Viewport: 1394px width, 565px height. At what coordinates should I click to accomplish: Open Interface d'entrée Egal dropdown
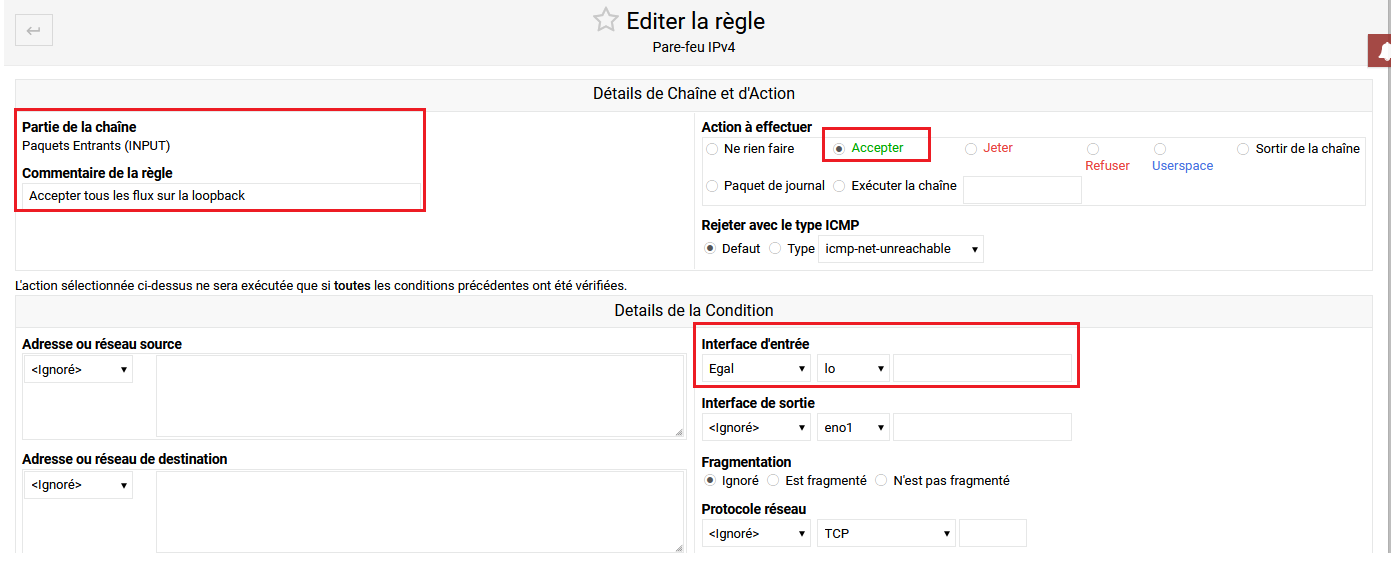pyautogui.click(x=756, y=369)
